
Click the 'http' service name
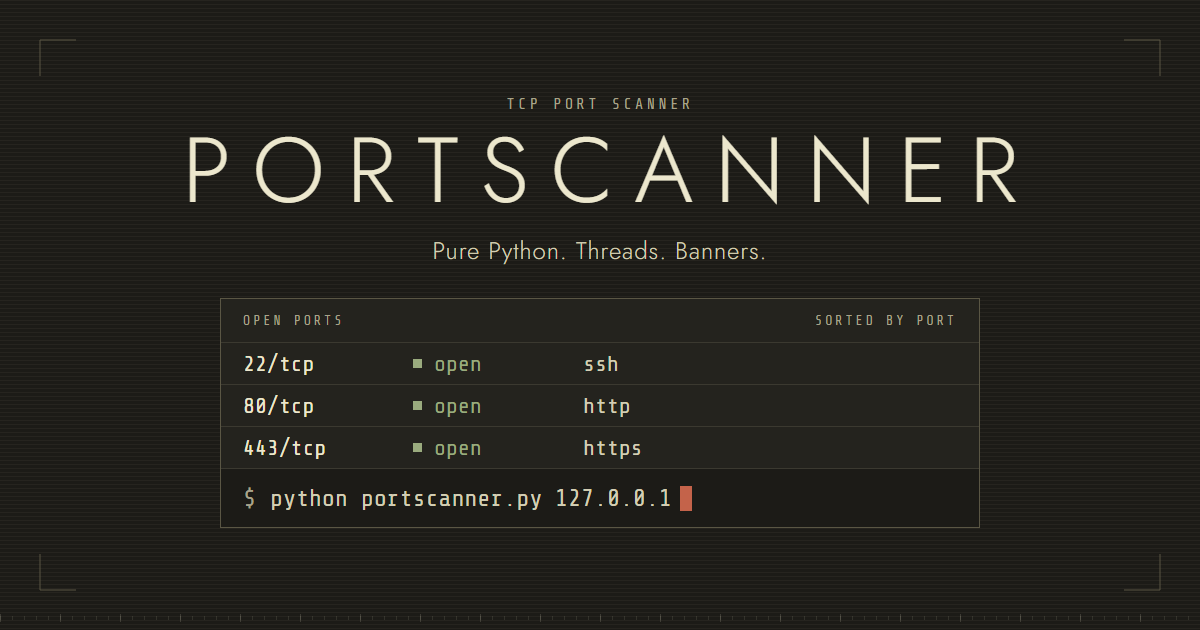tap(607, 407)
